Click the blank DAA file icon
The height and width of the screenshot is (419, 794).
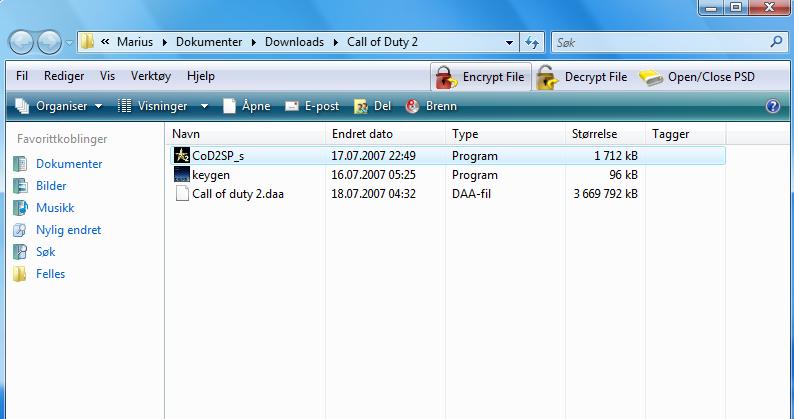182,194
